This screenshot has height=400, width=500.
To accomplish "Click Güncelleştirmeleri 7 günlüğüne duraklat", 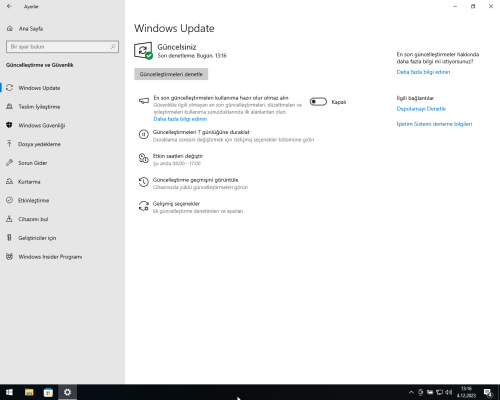I will coord(201,132).
